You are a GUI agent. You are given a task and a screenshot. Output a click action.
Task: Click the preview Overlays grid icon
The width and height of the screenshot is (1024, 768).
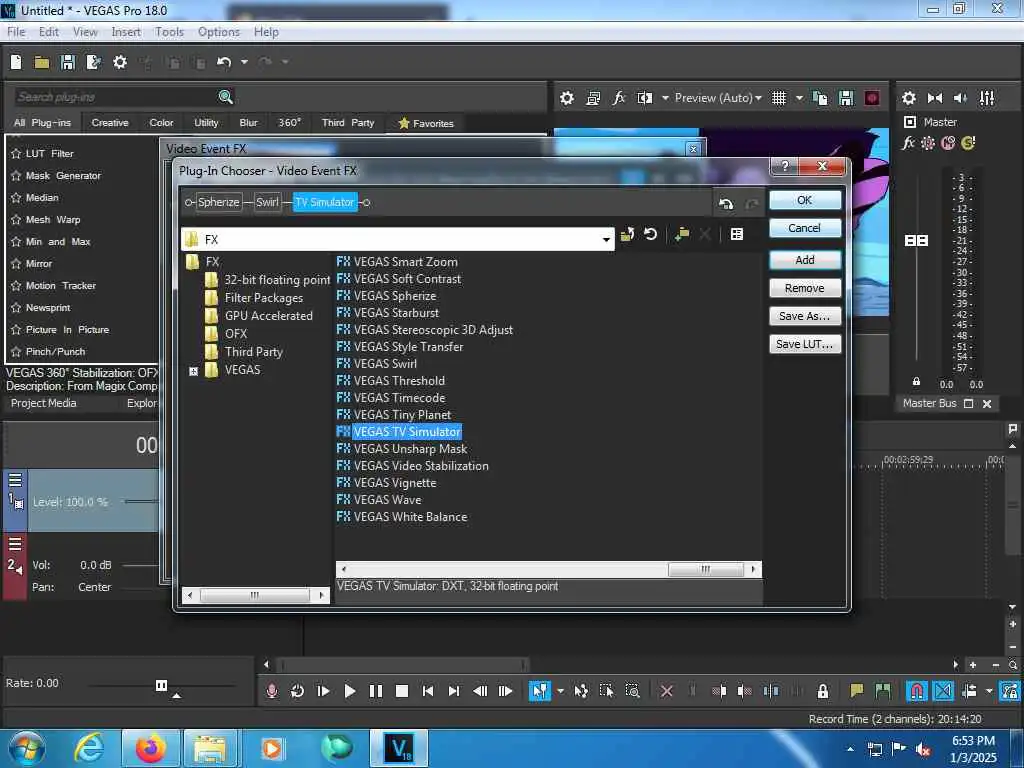[779, 98]
